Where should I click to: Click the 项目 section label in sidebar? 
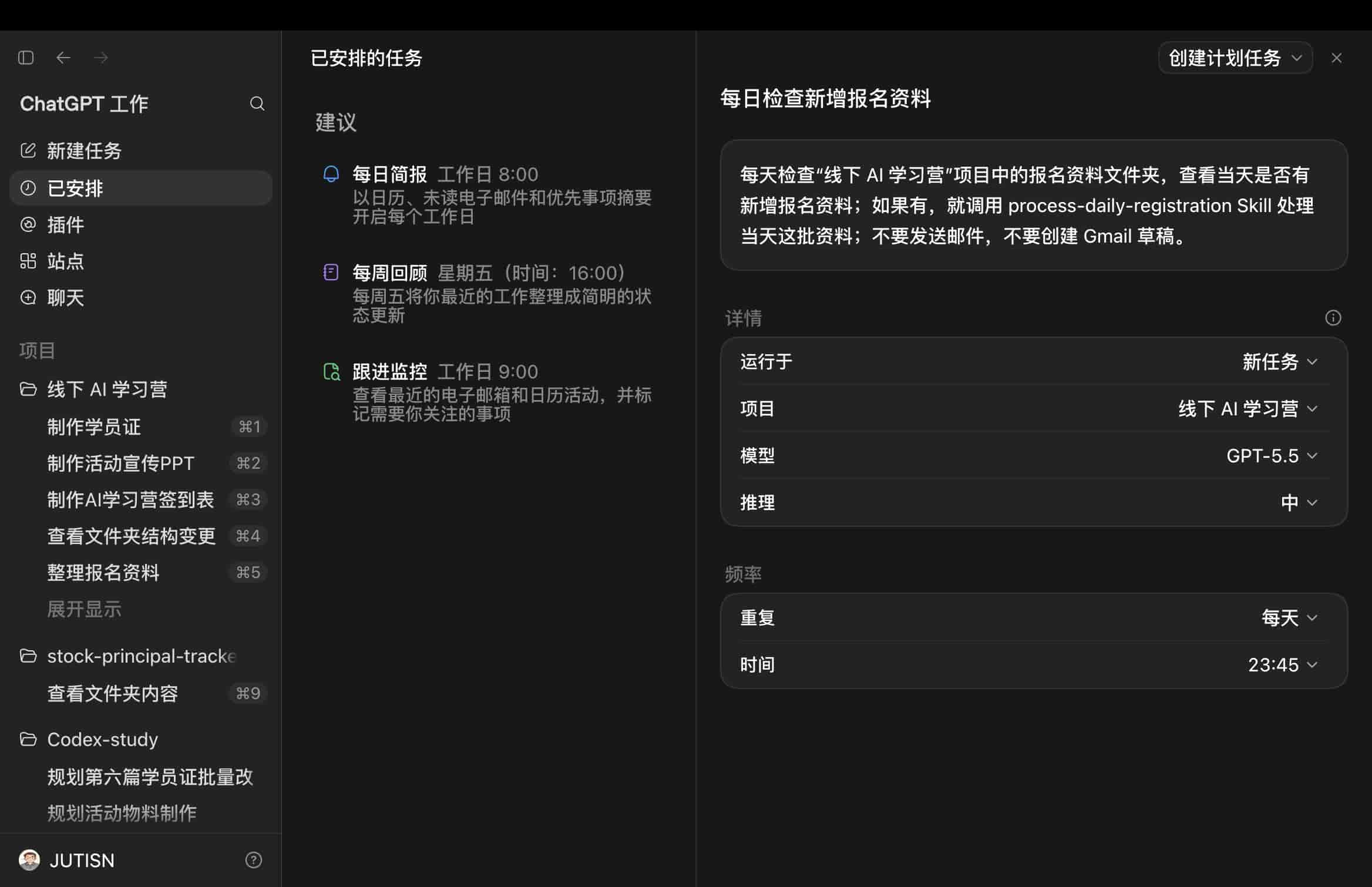[37, 351]
